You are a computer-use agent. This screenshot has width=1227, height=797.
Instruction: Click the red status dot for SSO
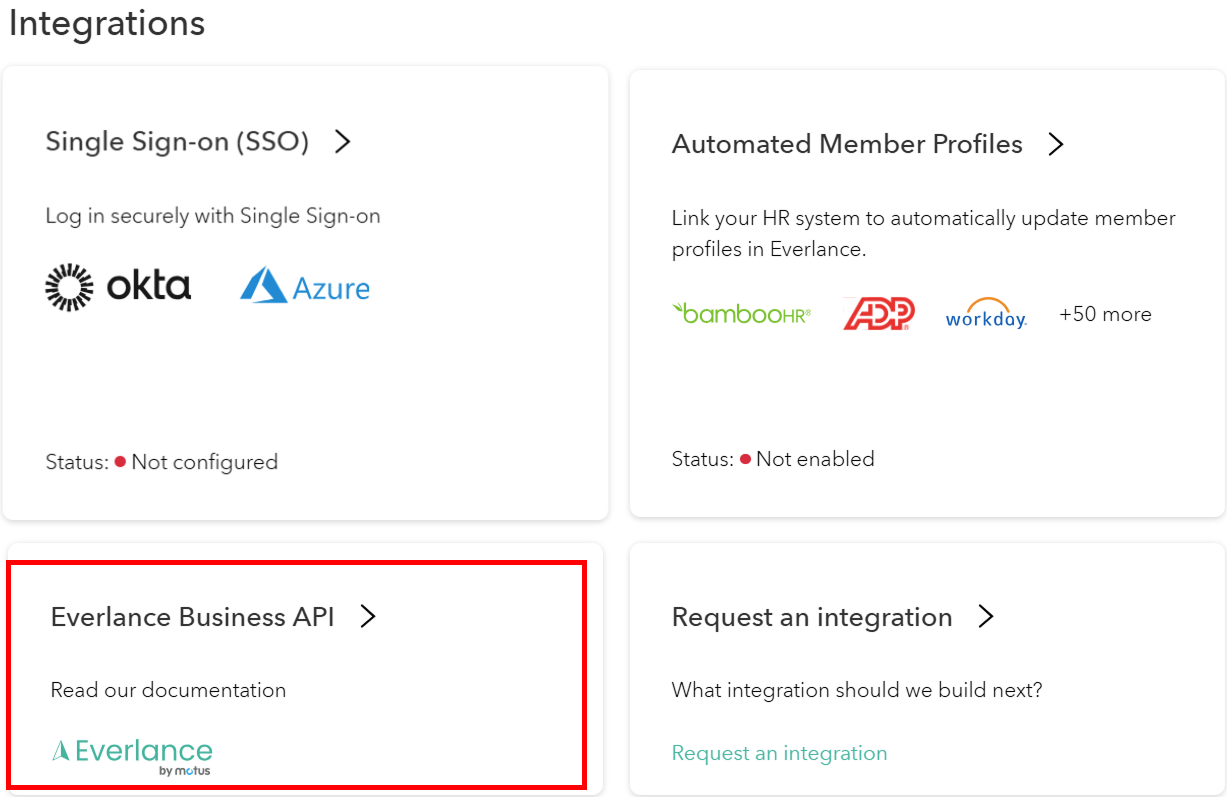coord(120,462)
